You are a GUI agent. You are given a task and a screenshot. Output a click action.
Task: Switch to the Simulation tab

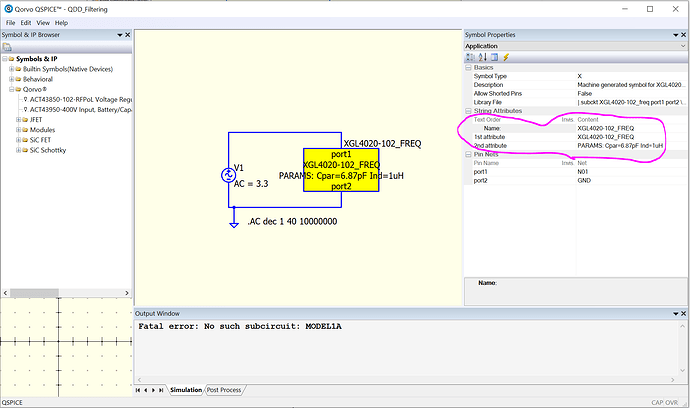tap(186, 390)
